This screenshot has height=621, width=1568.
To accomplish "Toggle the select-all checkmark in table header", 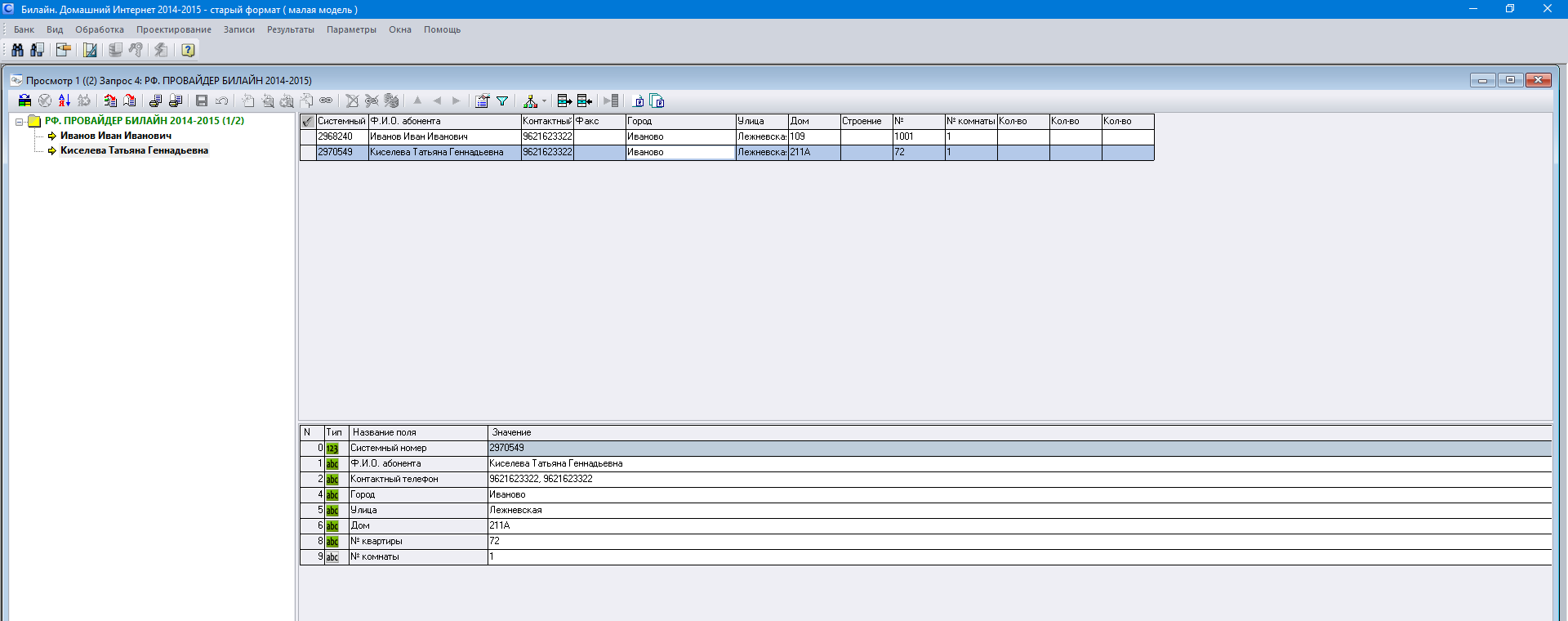I will 307,121.
